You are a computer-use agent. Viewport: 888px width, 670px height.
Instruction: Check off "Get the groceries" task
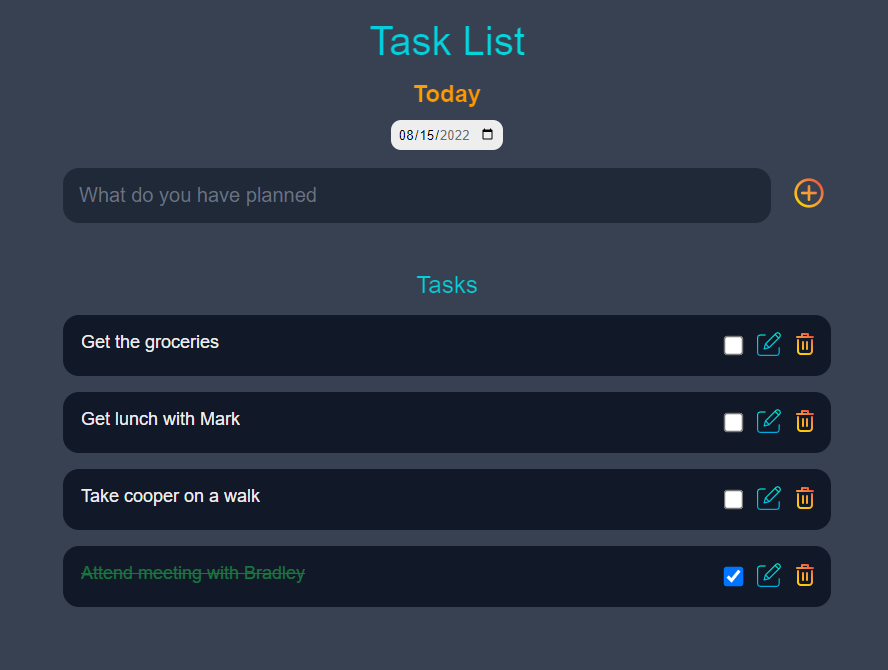[x=733, y=345]
